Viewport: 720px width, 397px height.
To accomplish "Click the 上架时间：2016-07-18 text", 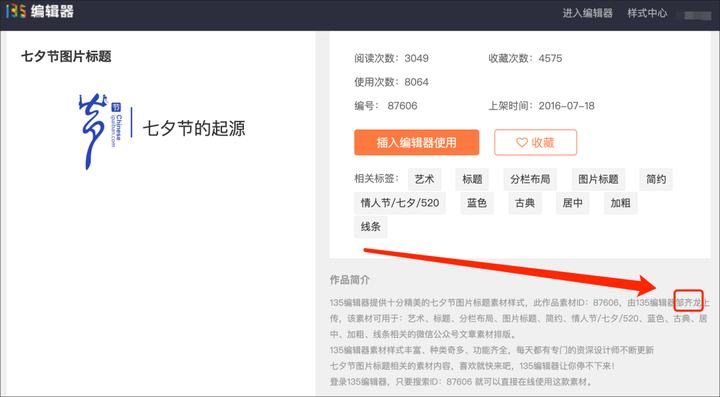I will [x=541, y=106].
